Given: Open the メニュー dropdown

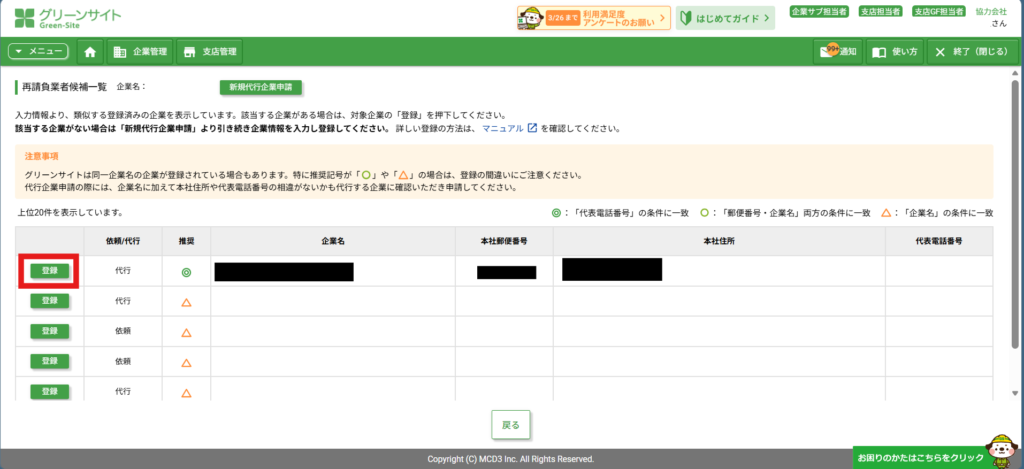Looking at the screenshot, I should [38, 52].
